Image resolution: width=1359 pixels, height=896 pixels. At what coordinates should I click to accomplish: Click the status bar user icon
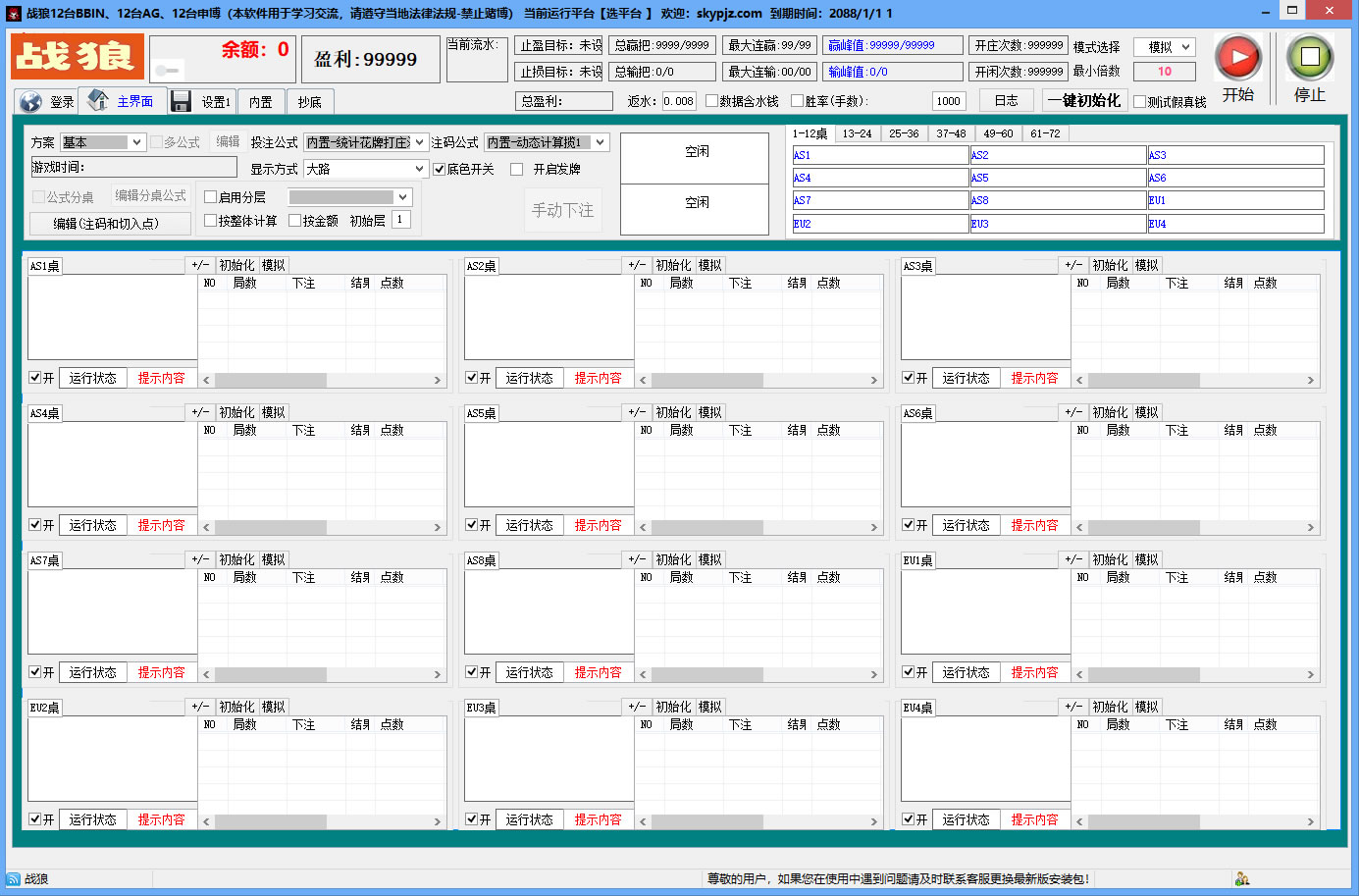tap(1242, 879)
